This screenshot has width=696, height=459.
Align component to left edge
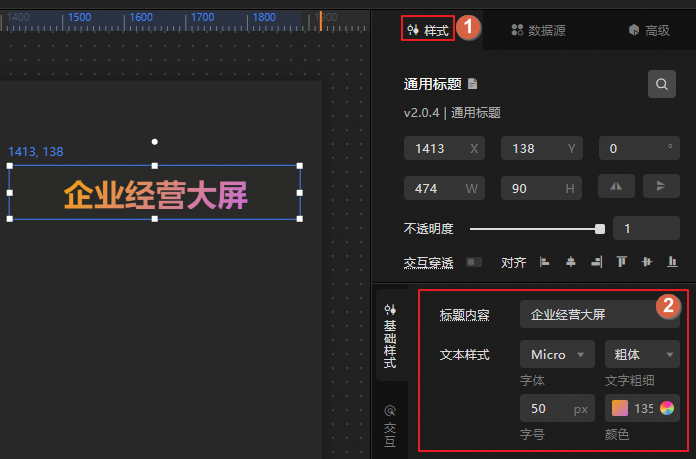click(545, 262)
